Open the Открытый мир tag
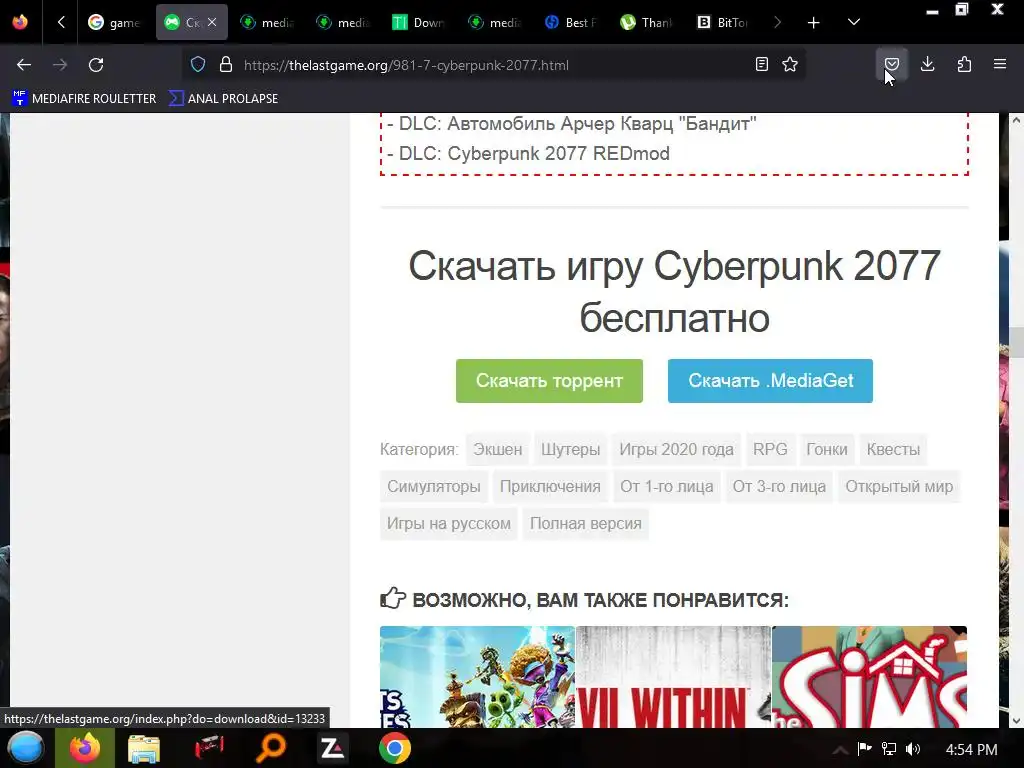Viewport: 1024px width, 768px height. point(899,487)
